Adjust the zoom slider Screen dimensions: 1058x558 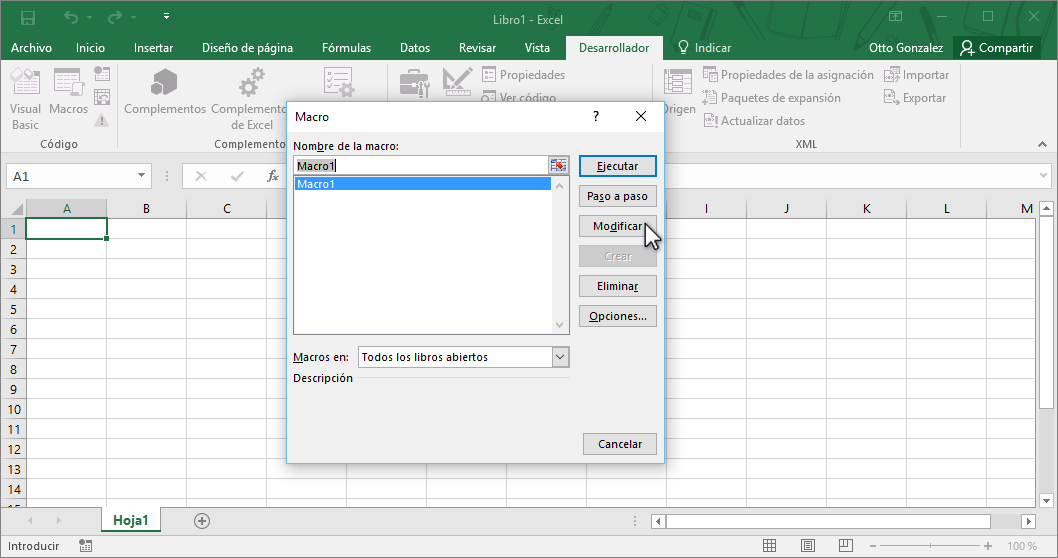pyautogui.click(x=930, y=546)
